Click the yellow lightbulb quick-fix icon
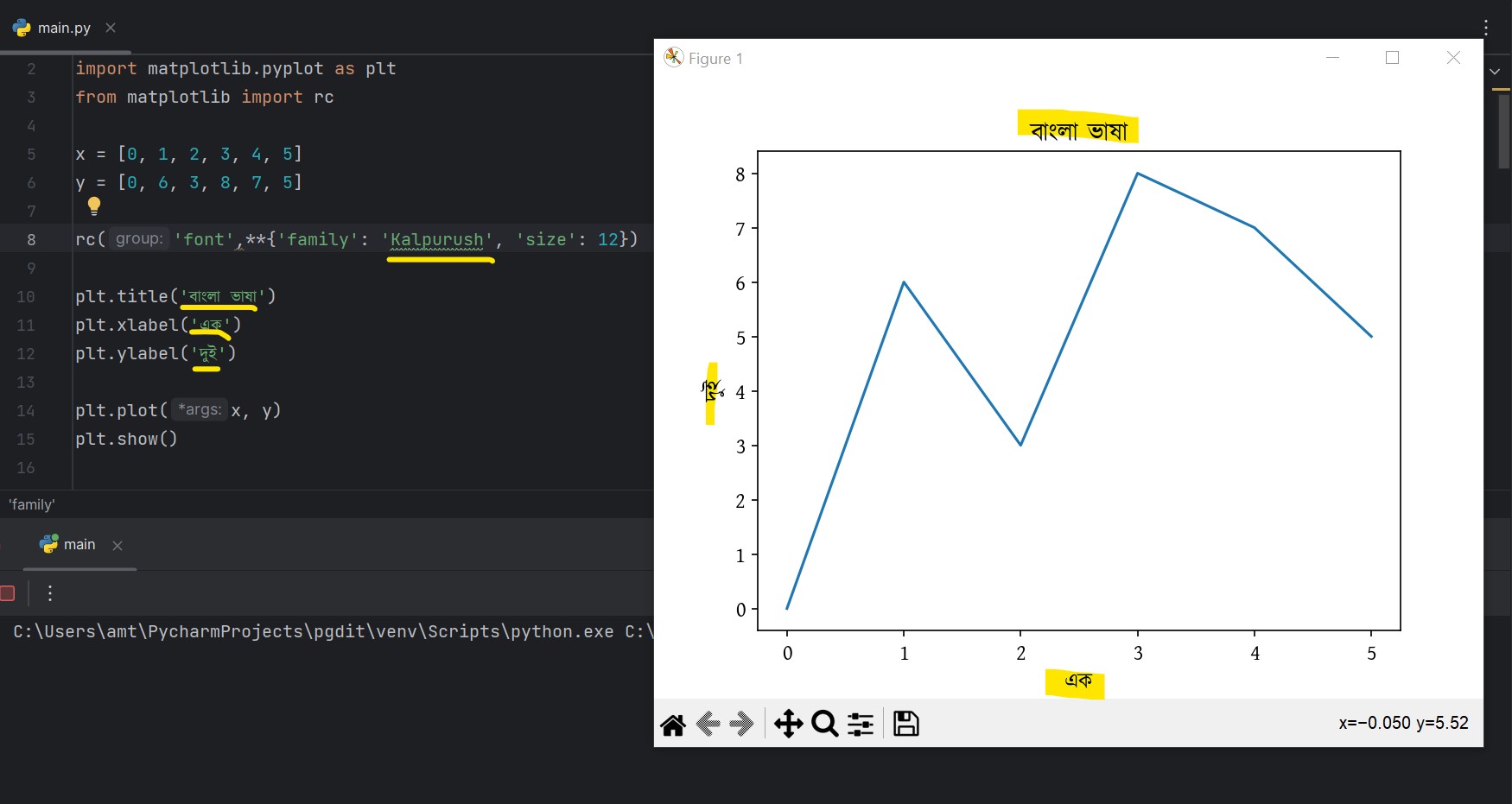 click(x=94, y=206)
